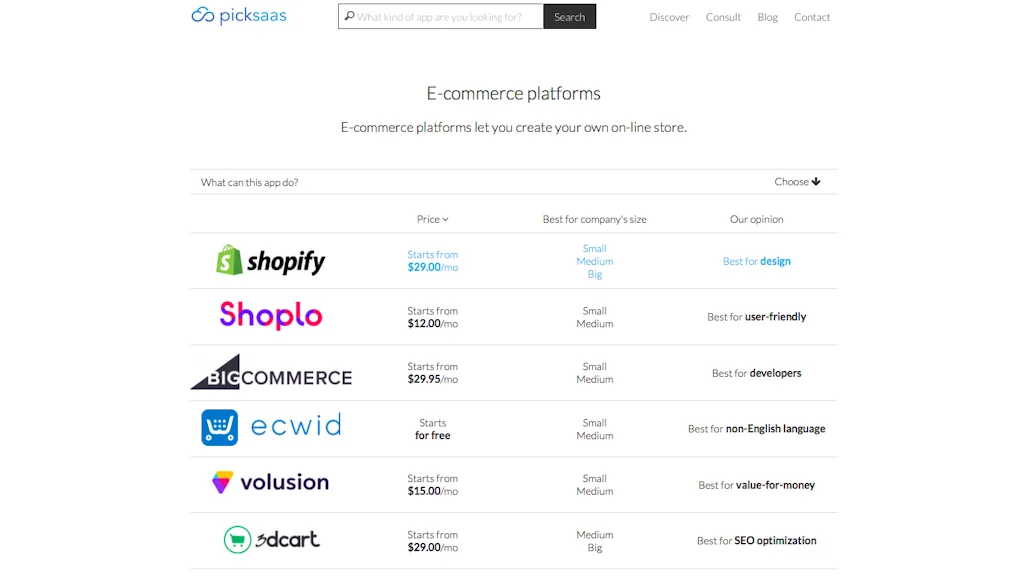Click Shoplo's 'Starts from $12.00/mo' pricing

[x=432, y=316]
